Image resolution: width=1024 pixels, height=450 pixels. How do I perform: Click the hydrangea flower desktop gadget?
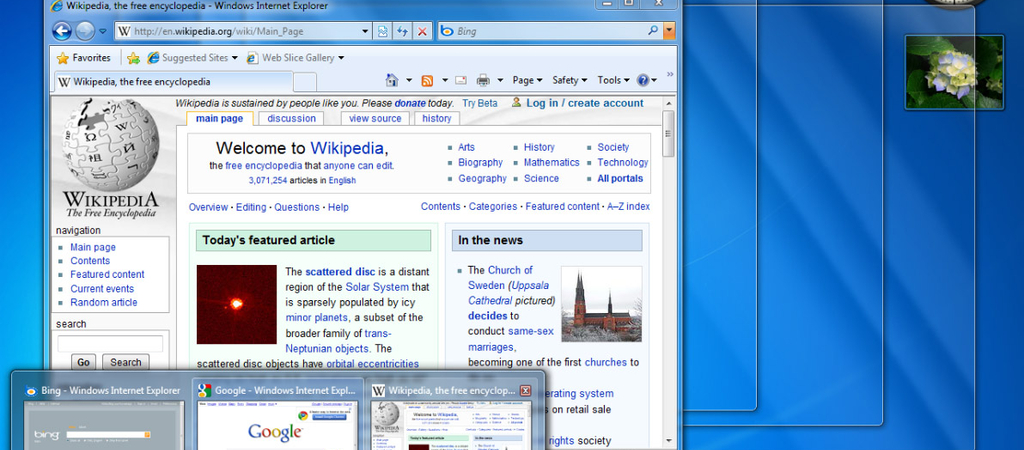click(954, 72)
